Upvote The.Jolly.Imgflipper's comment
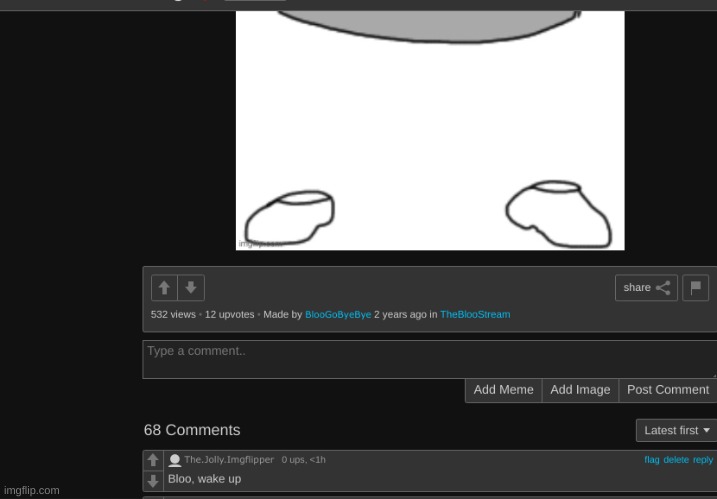Screen dimensions: 717x499 click(x=153, y=460)
